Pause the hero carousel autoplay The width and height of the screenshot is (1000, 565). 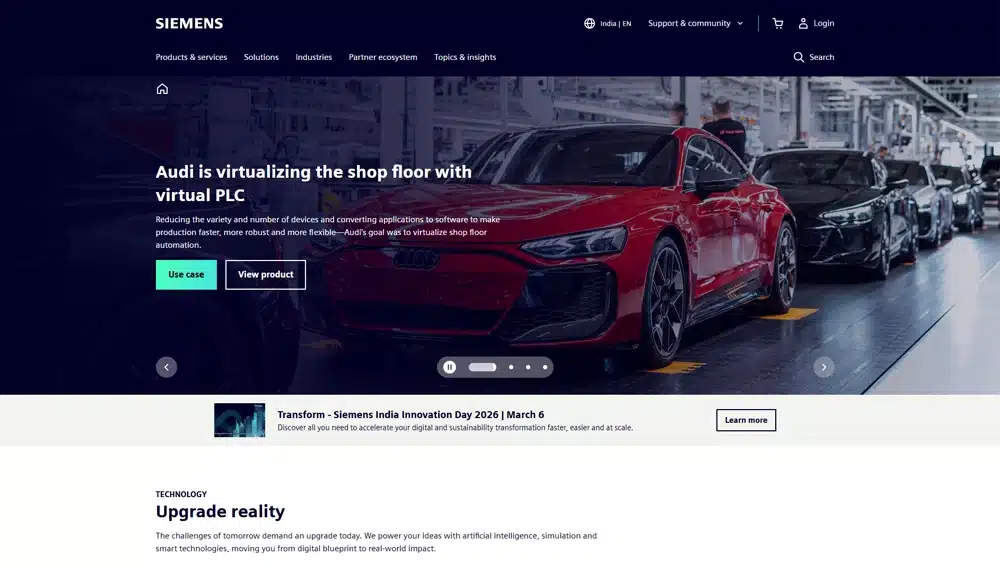(450, 367)
